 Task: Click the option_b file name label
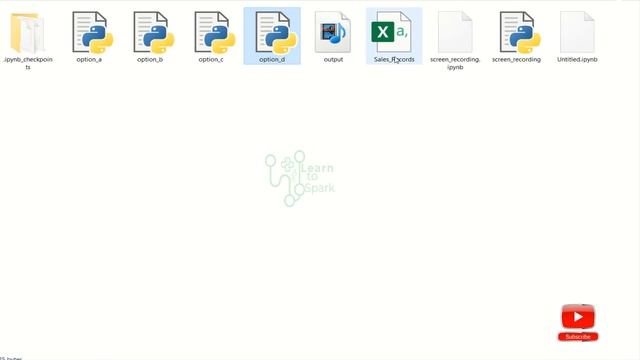point(150,60)
